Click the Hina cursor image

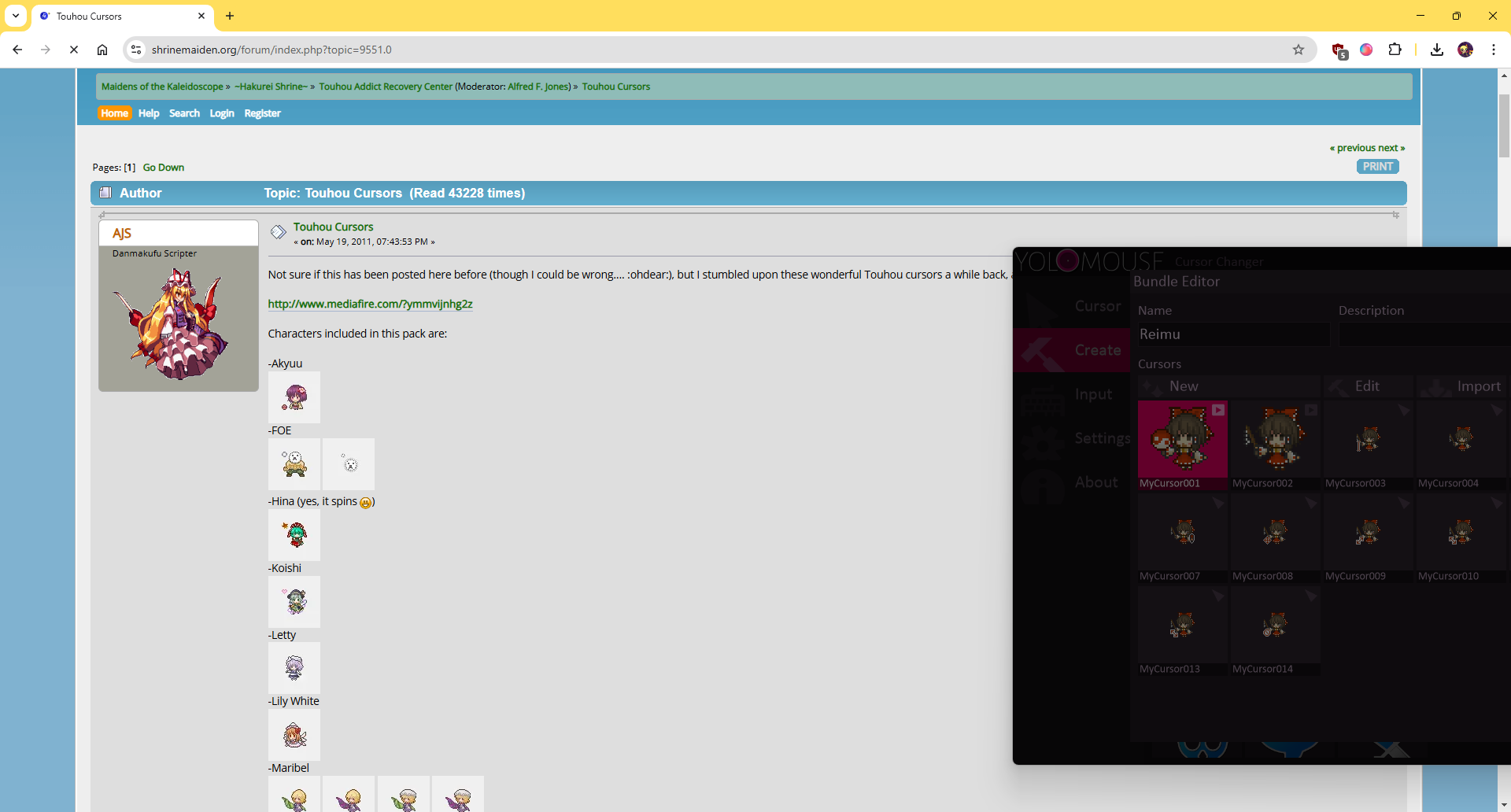294,535
